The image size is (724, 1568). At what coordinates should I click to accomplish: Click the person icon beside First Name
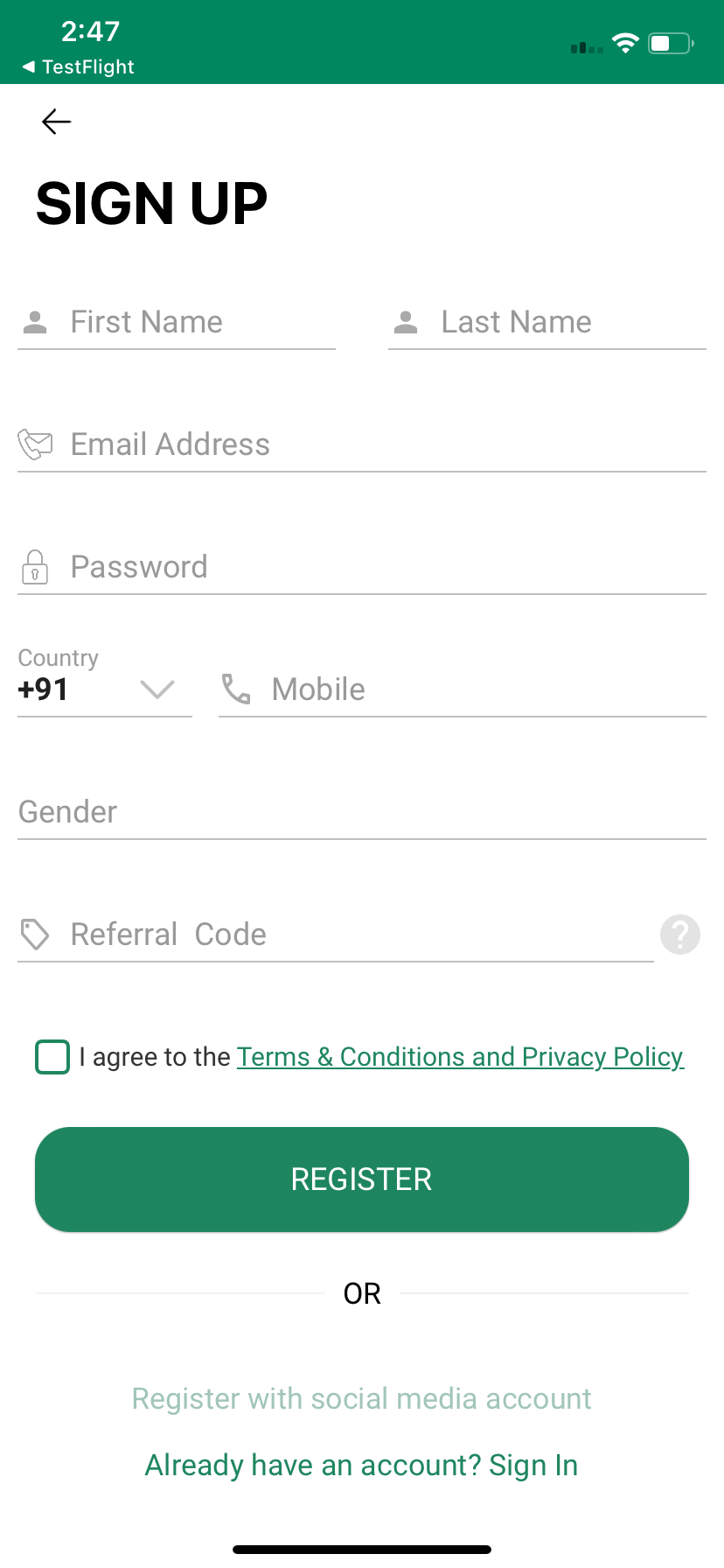(35, 322)
